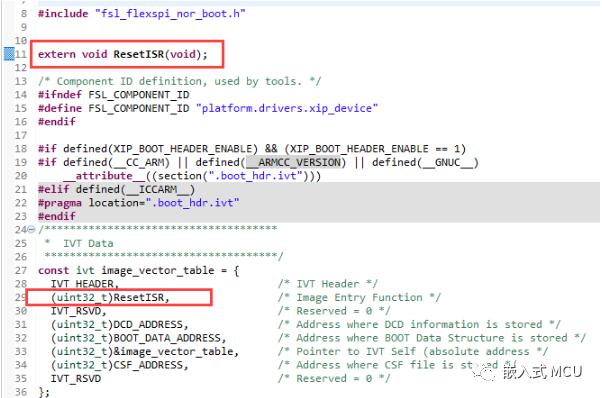Image resolution: width=602 pixels, height=398 pixels.
Task: Click the #pragma location line
Action: tap(139, 203)
